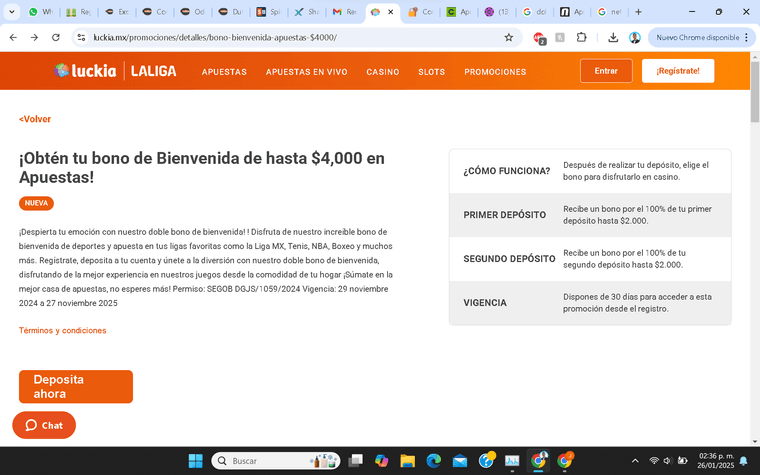The image size is (760, 475).
Task: Open Wi-Fi network settings in tray
Action: [654, 461]
